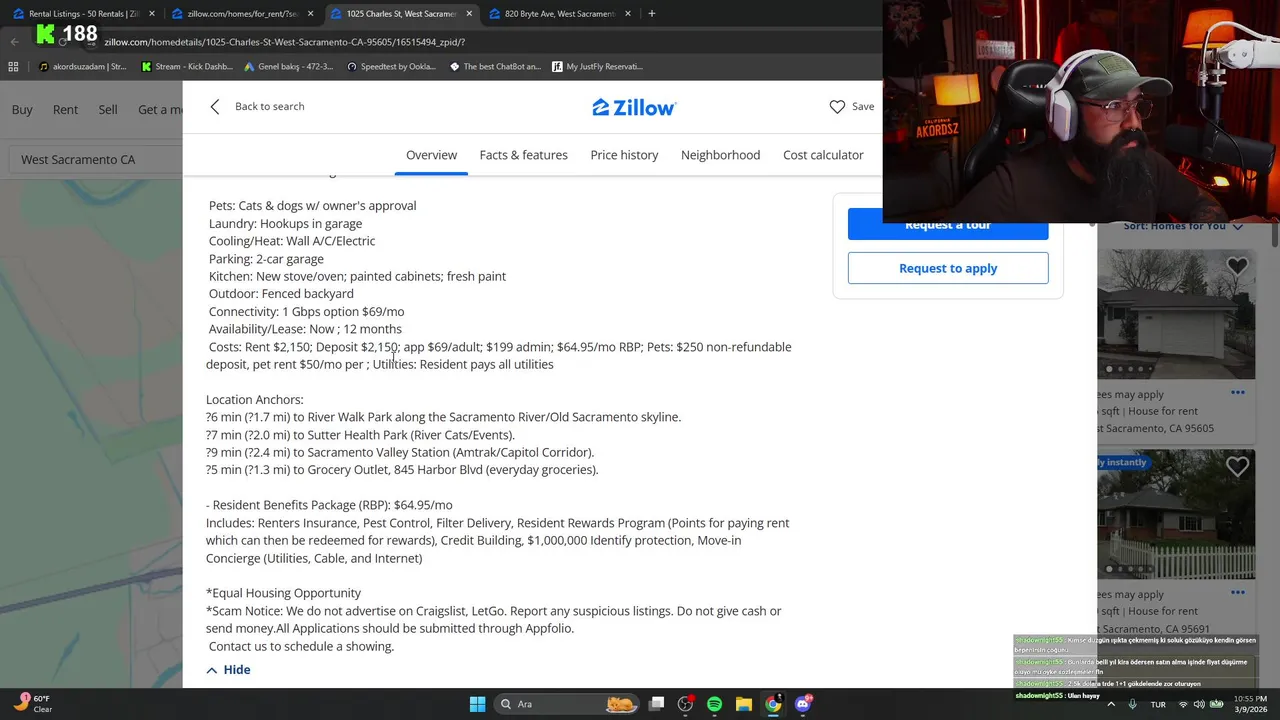
Task: Open Task View in the taskbar
Action: tap(656, 704)
